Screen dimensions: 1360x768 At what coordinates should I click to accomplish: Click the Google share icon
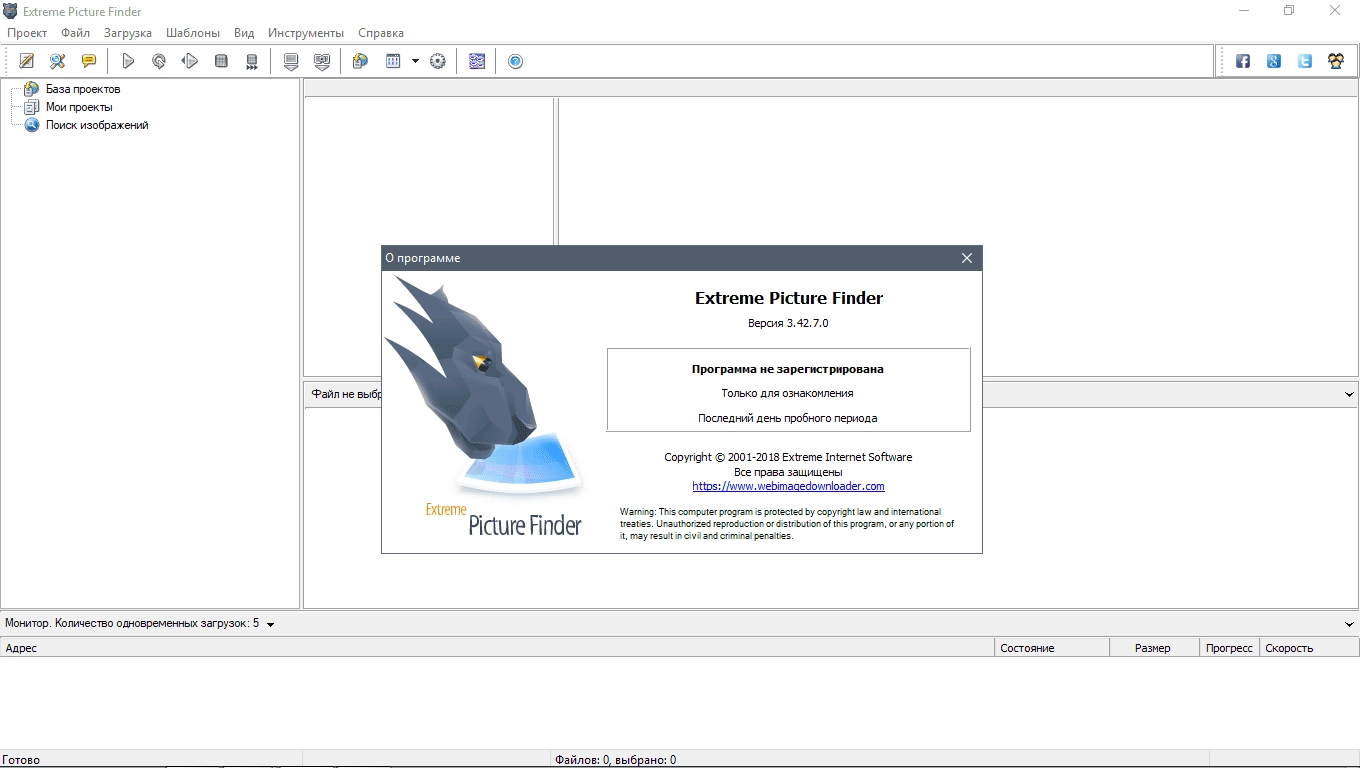pyautogui.click(x=1274, y=61)
